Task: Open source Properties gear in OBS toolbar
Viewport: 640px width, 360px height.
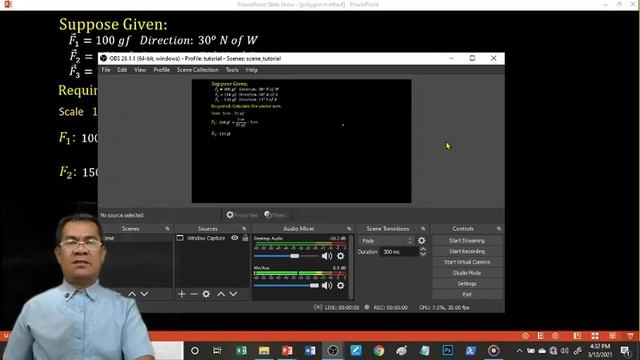Action: click(230, 215)
